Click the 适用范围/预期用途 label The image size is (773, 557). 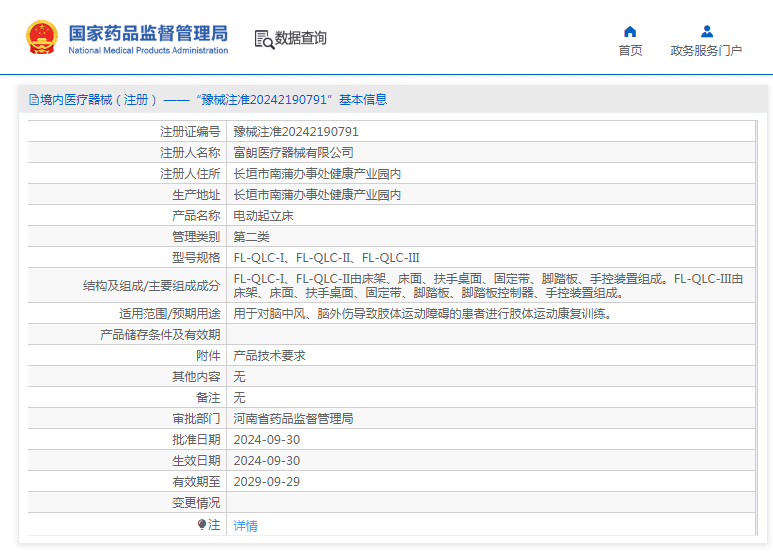(170, 314)
